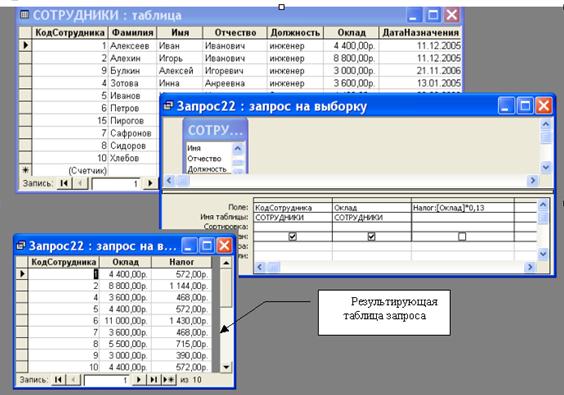
Task: Click Алексеев cell in СОТРУДНИКИ table
Action: click(132, 46)
